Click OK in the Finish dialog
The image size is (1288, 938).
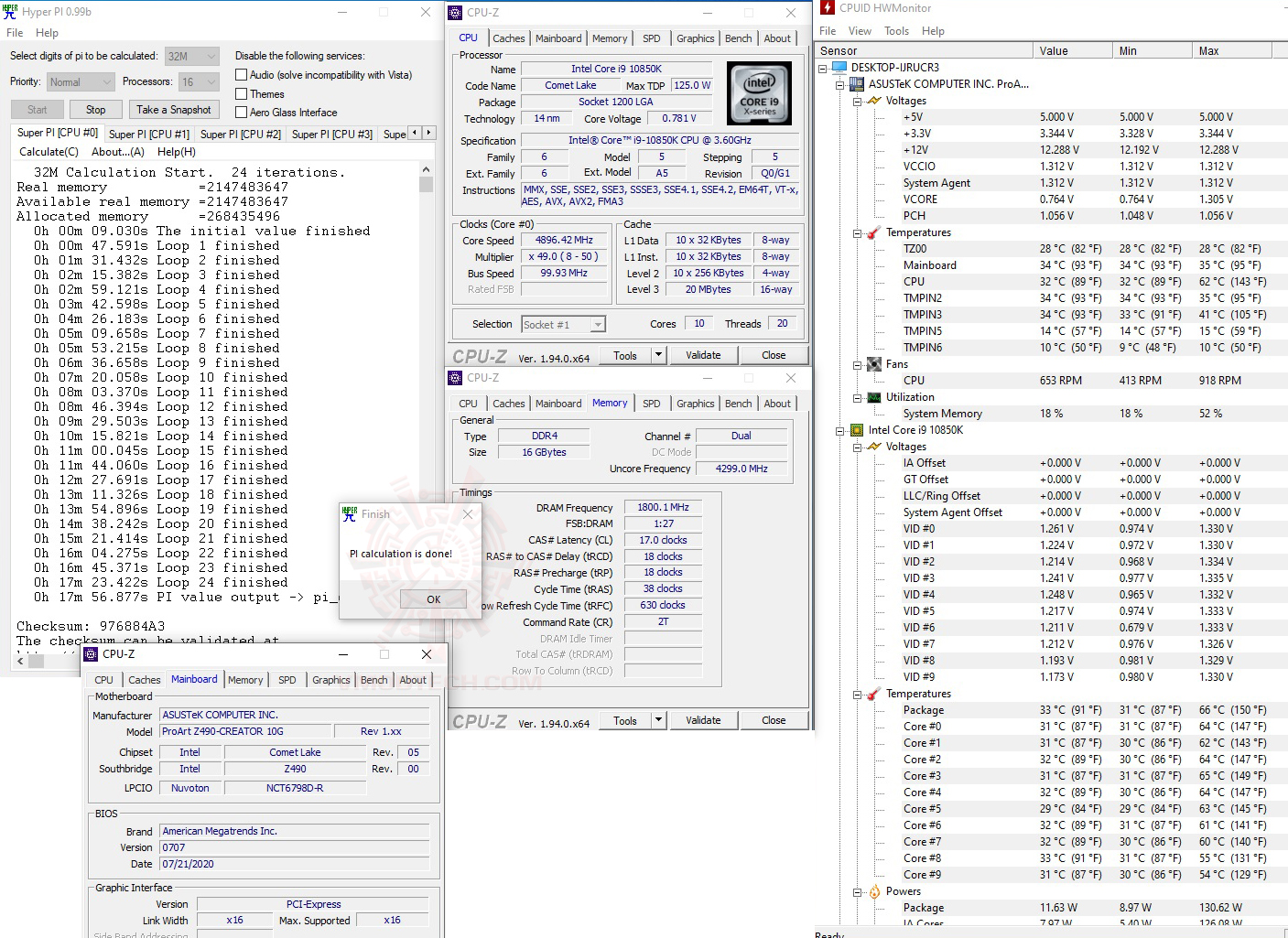[x=434, y=599]
